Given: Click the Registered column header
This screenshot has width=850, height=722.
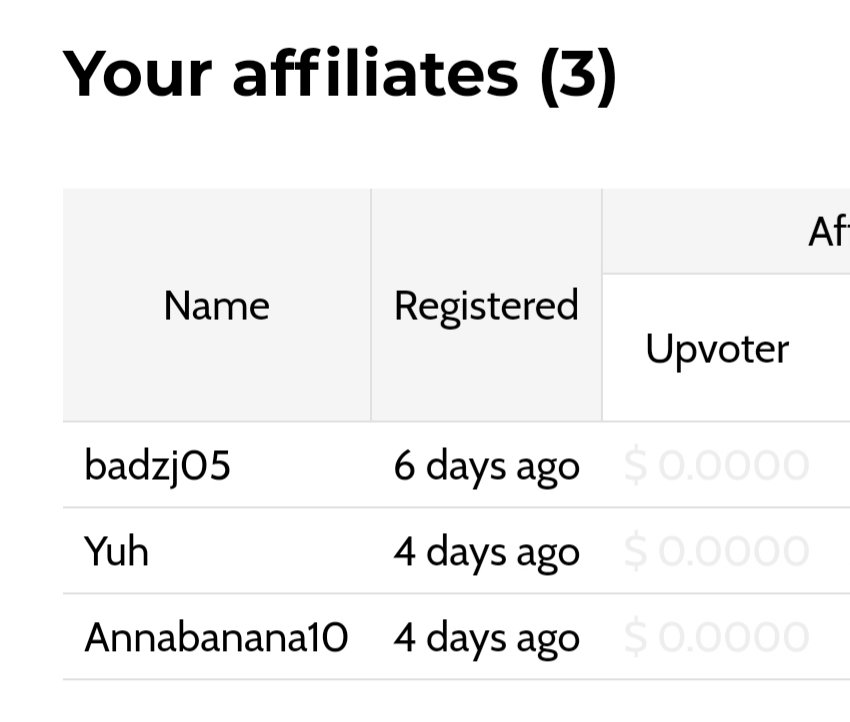Looking at the screenshot, I should click(486, 307).
